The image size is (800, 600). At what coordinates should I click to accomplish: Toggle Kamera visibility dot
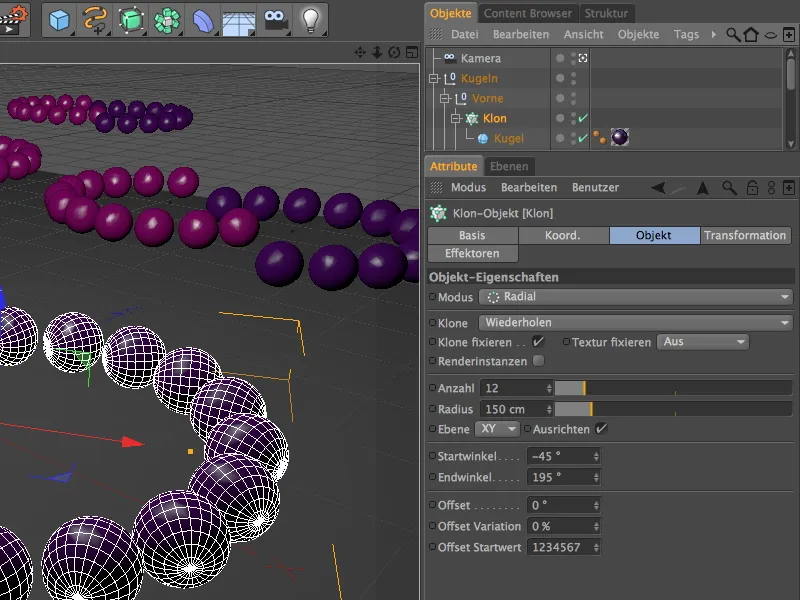click(560, 58)
